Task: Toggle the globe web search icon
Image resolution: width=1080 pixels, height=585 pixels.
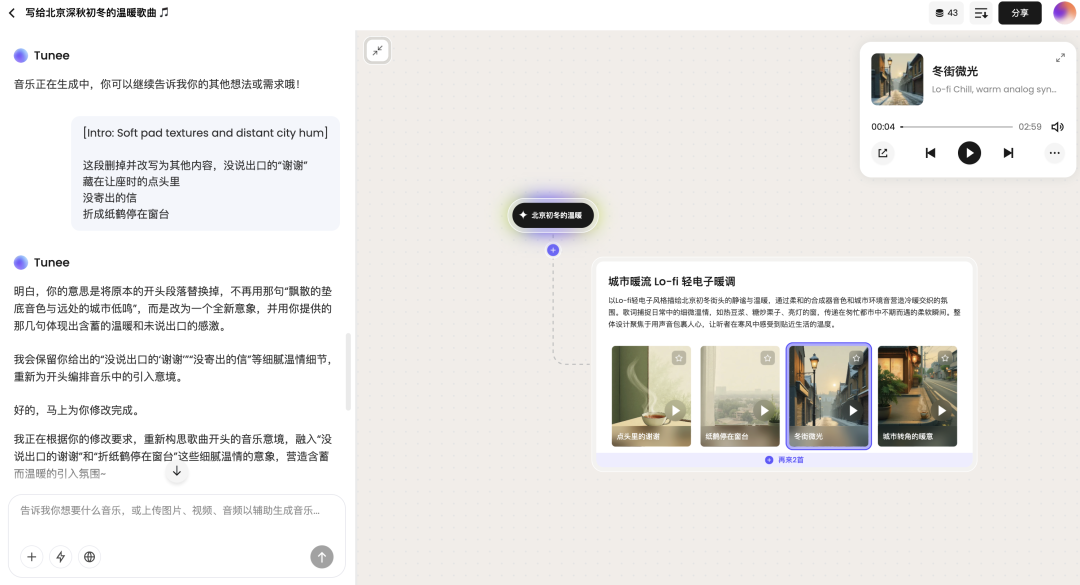Action: coord(90,557)
